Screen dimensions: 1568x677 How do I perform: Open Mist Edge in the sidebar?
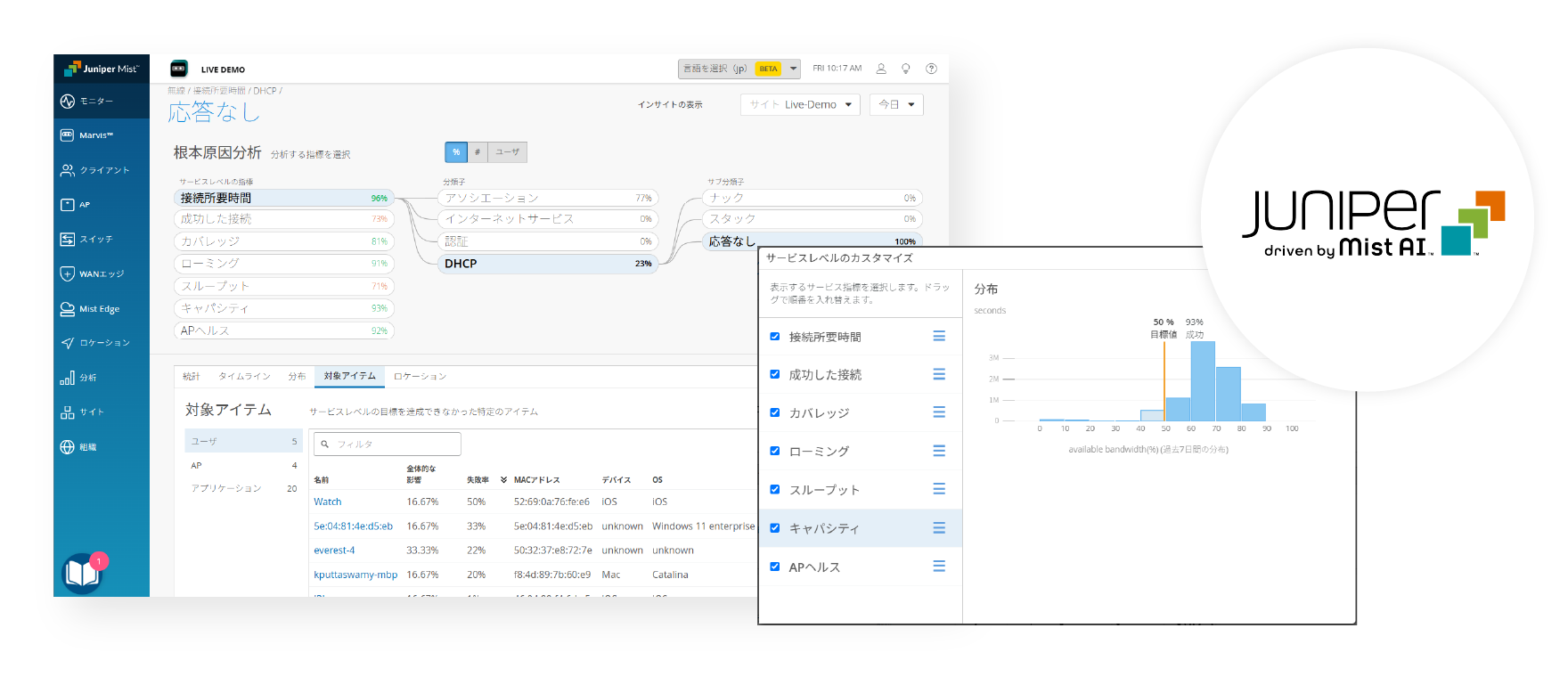click(x=101, y=309)
